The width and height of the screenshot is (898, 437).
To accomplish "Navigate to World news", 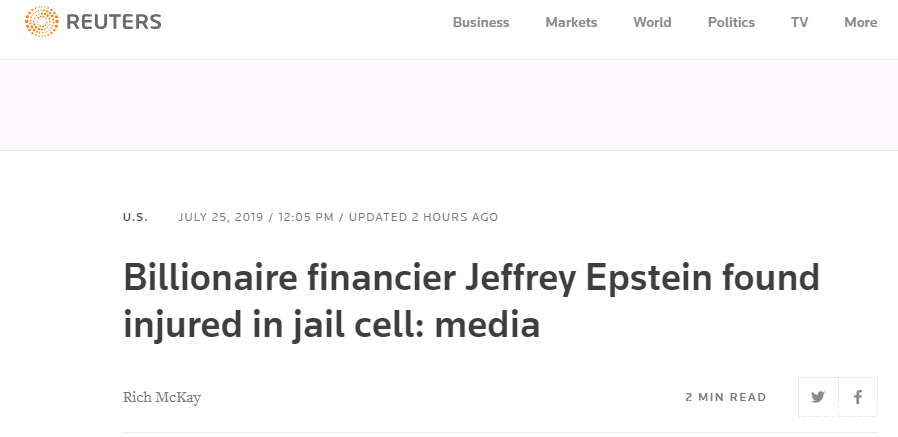I will (652, 22).
